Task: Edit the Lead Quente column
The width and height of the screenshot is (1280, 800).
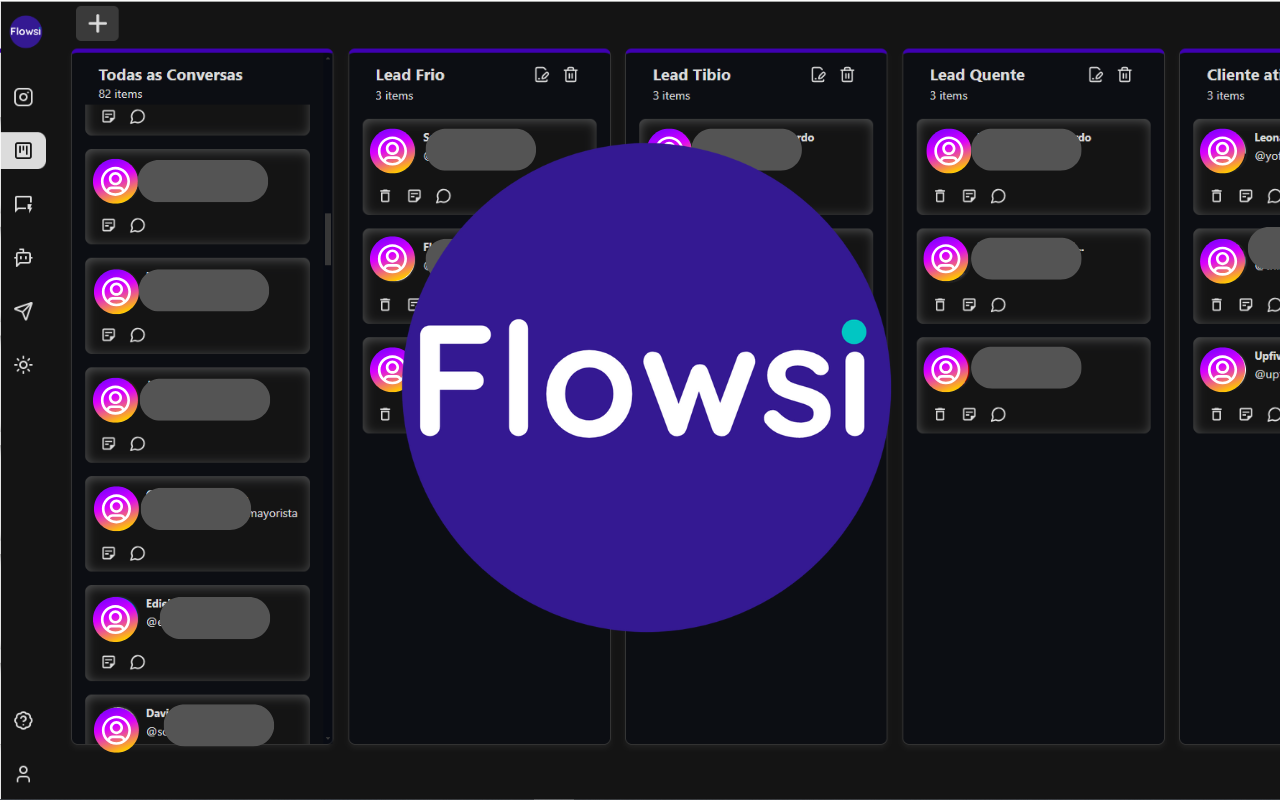Action: [x=1096, y=74]
